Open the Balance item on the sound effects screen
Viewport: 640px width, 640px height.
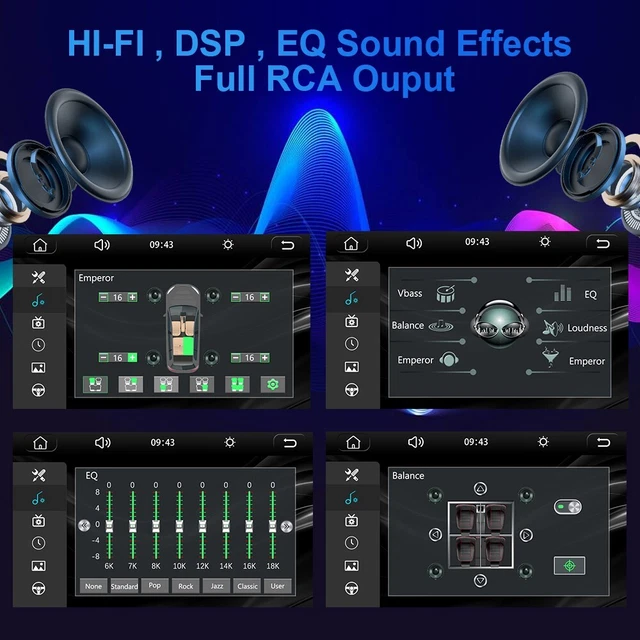coord(422,325)
